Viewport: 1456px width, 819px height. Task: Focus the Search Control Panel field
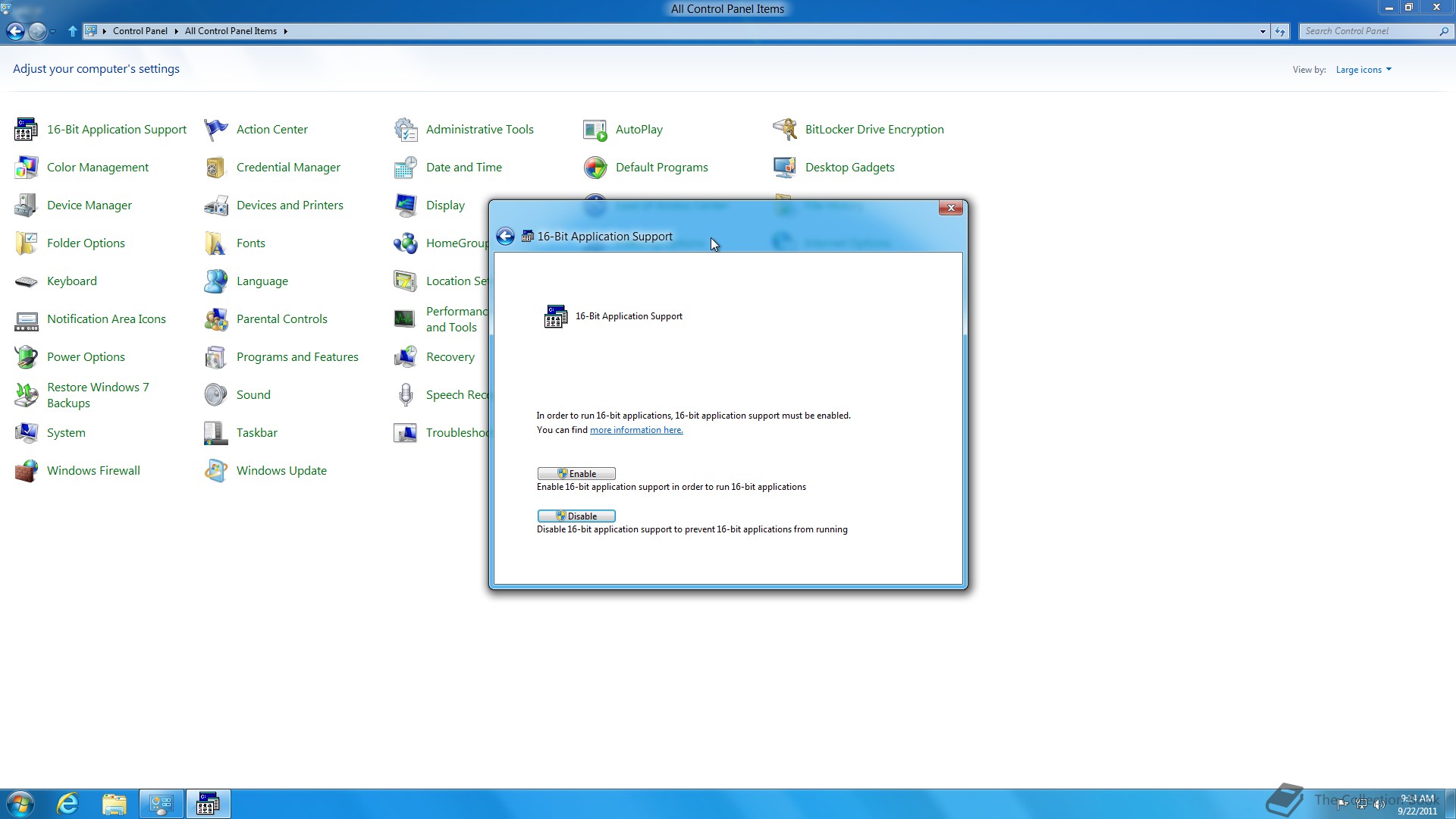point(1369,31)
